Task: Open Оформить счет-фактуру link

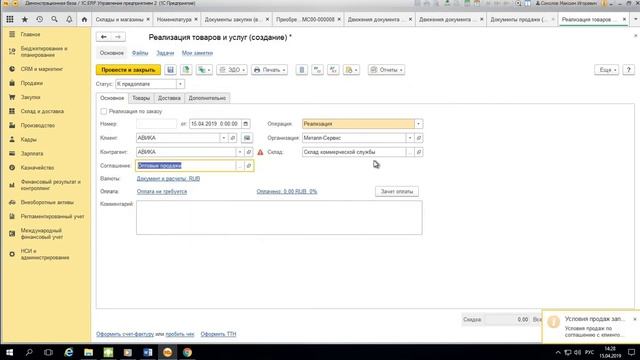Action: (125, 334)
